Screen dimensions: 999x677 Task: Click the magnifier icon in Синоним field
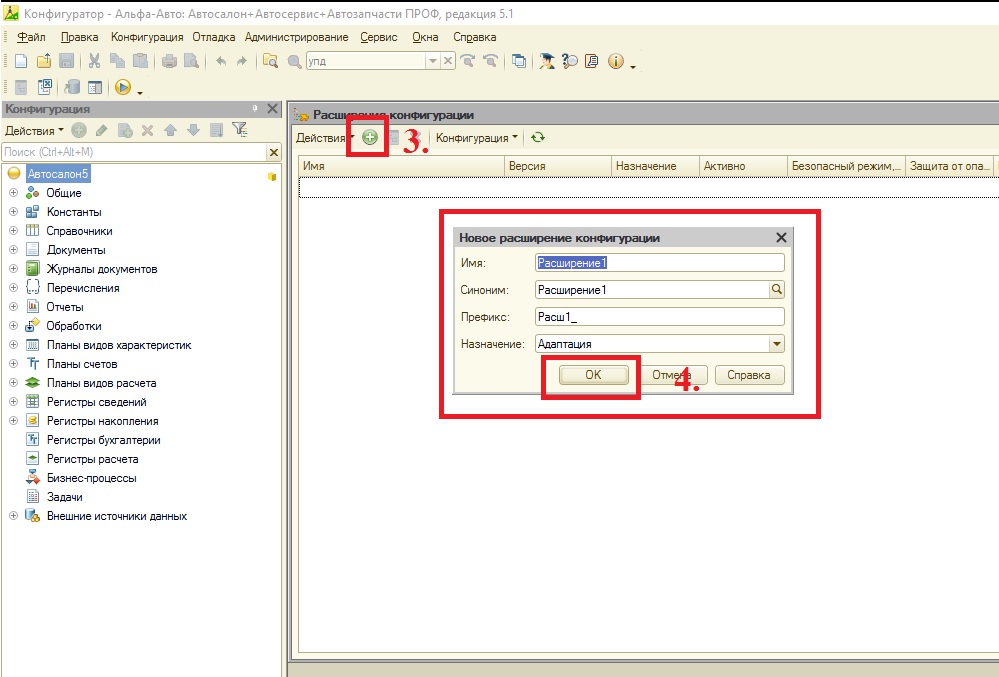click(776, 290)
